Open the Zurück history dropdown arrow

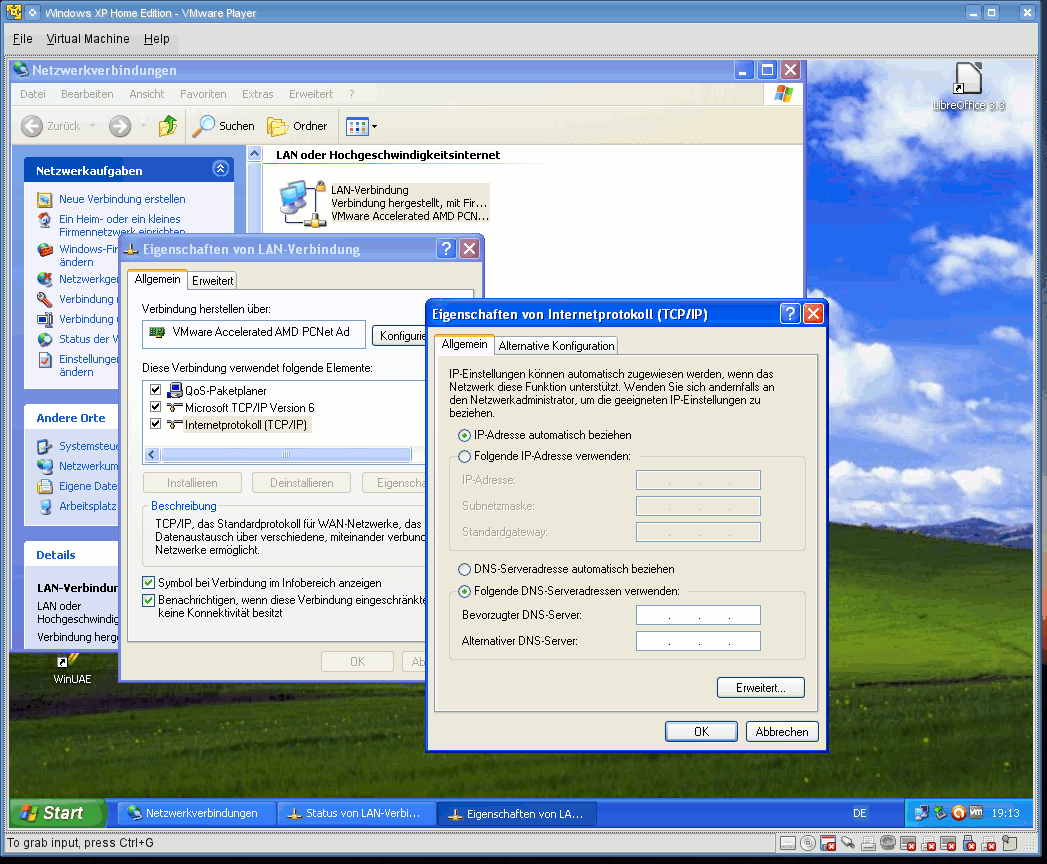[x=92, y=126]
